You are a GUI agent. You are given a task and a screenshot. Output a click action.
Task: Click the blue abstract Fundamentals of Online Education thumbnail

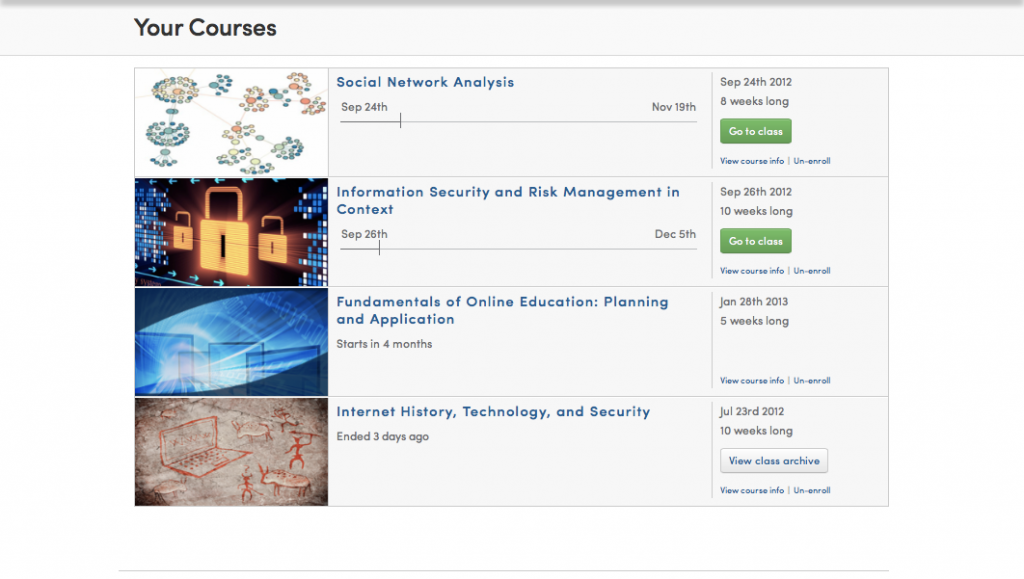(230, 341)
